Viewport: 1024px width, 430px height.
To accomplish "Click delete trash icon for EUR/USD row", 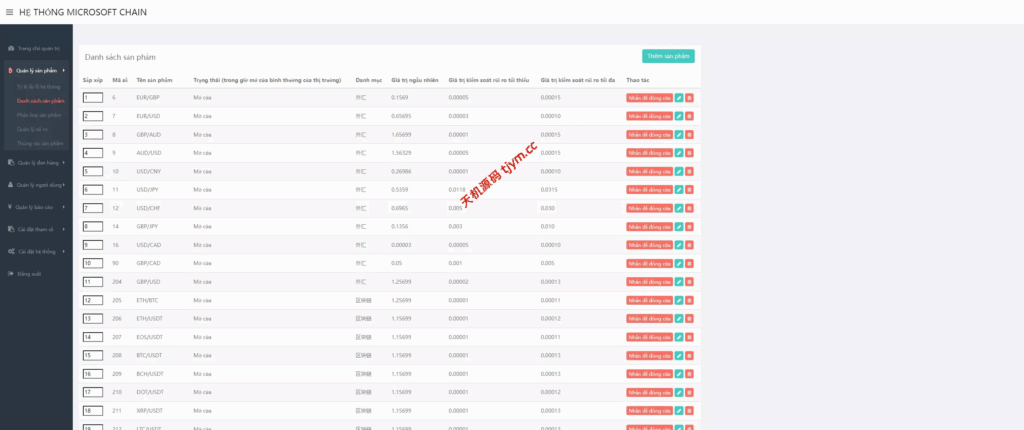I will point(689,116).
